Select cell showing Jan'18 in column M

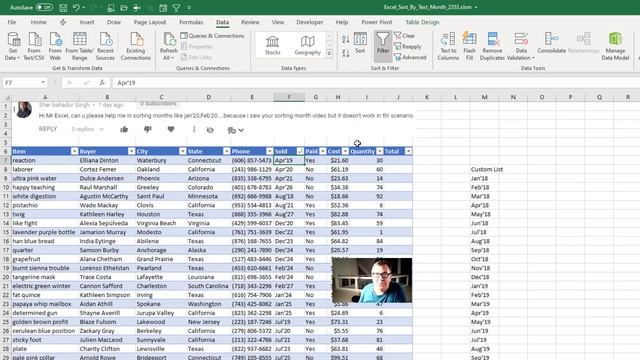pyautogui.click(x=484, y=178)
